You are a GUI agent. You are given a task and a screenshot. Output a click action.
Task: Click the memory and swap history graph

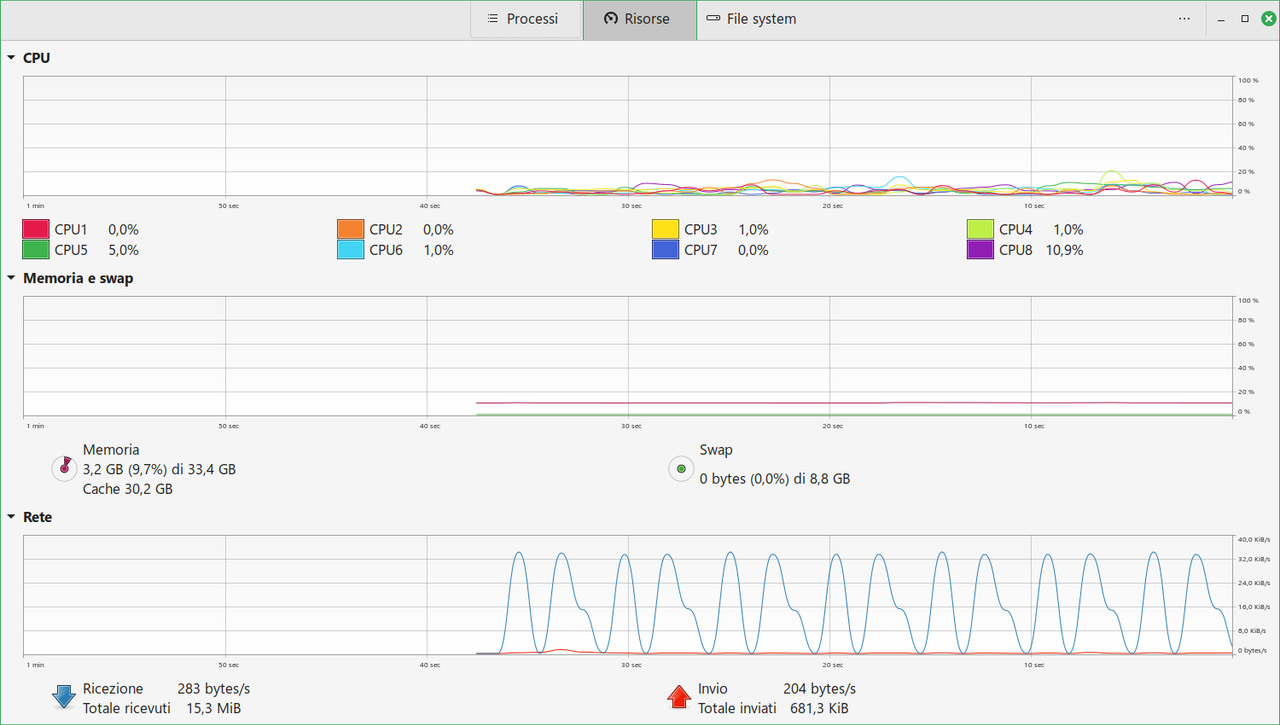click(x=628, y=356)
